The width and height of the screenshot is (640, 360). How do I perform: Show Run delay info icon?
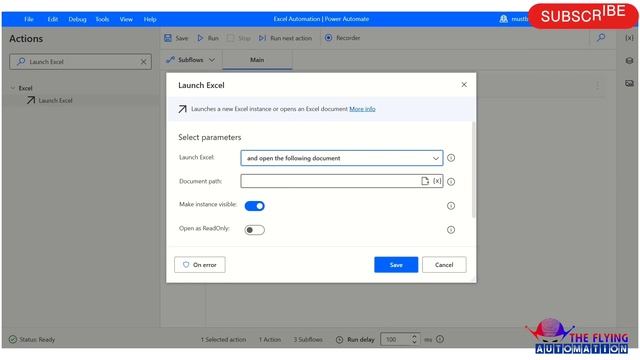coord(440,339)
